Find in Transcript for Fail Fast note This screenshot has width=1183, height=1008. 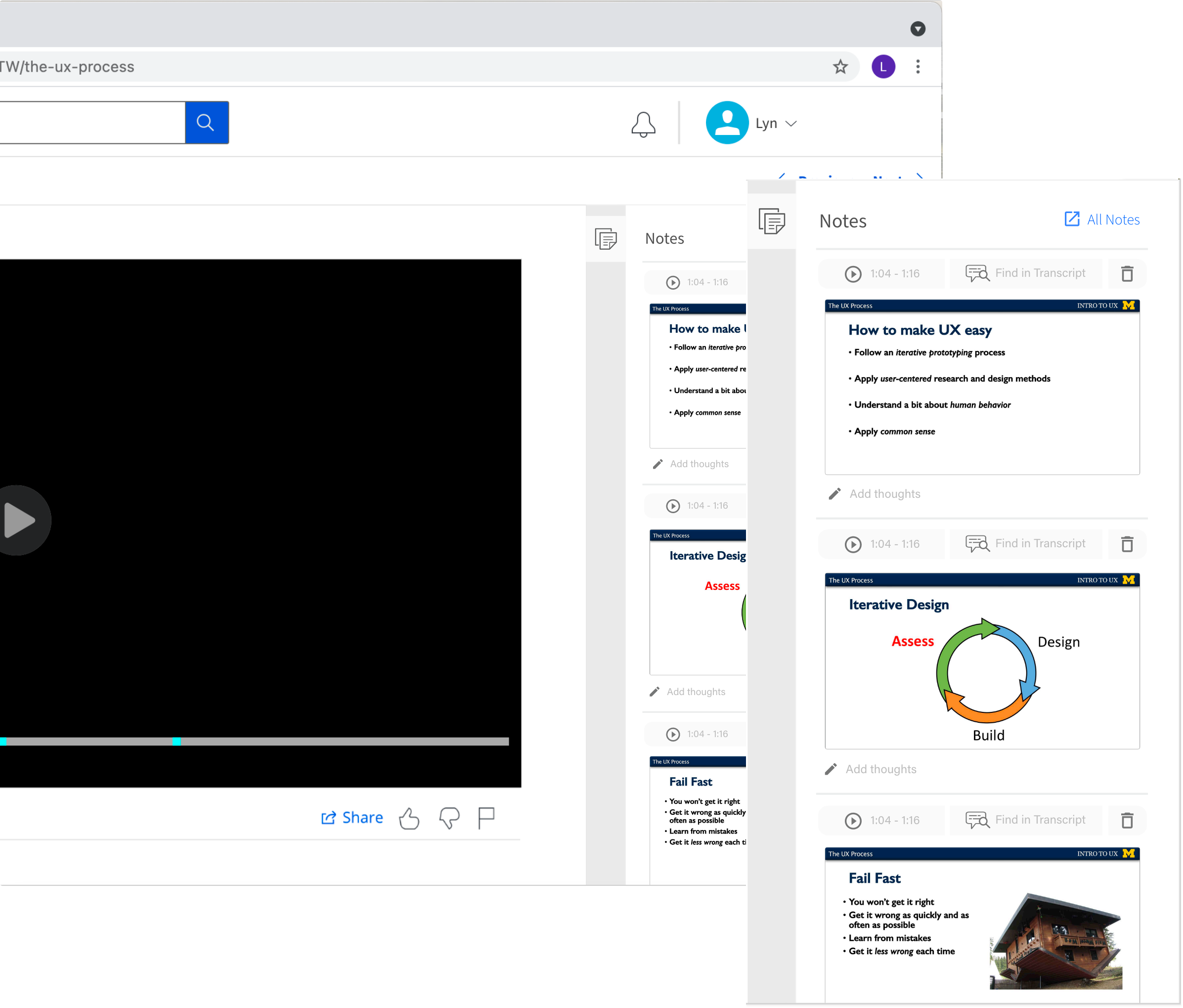(x=1025, y=820)
